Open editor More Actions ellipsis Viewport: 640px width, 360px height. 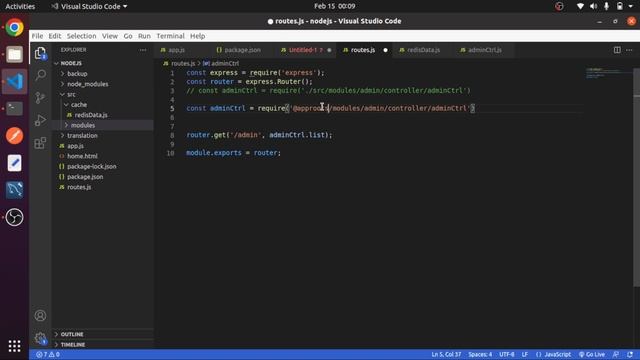pos(629,50)
